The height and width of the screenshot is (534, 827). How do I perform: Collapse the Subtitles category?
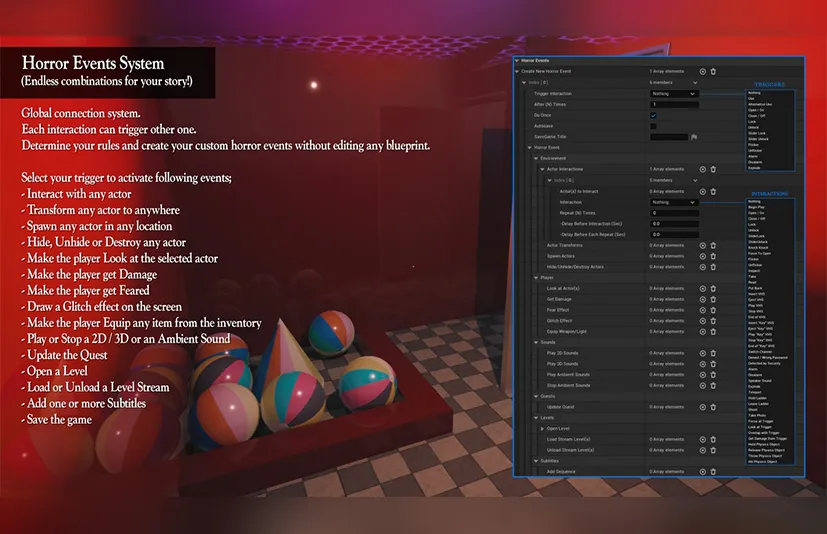536,461
